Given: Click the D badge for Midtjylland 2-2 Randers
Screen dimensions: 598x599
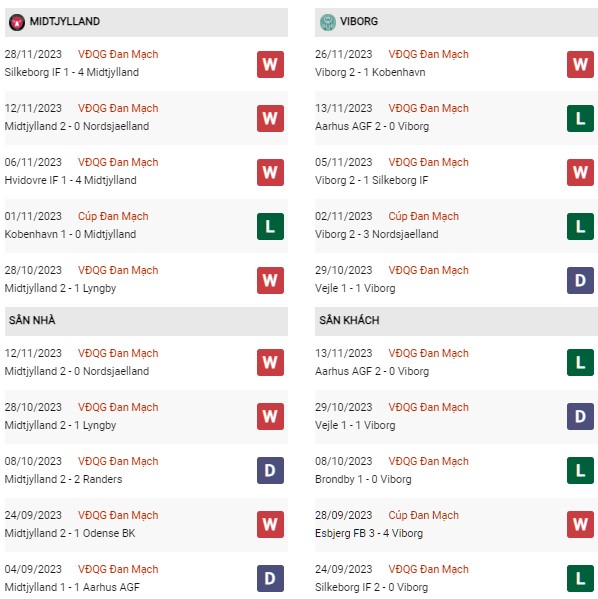Looking at the screenshot, I should click(x=270, y=470).
